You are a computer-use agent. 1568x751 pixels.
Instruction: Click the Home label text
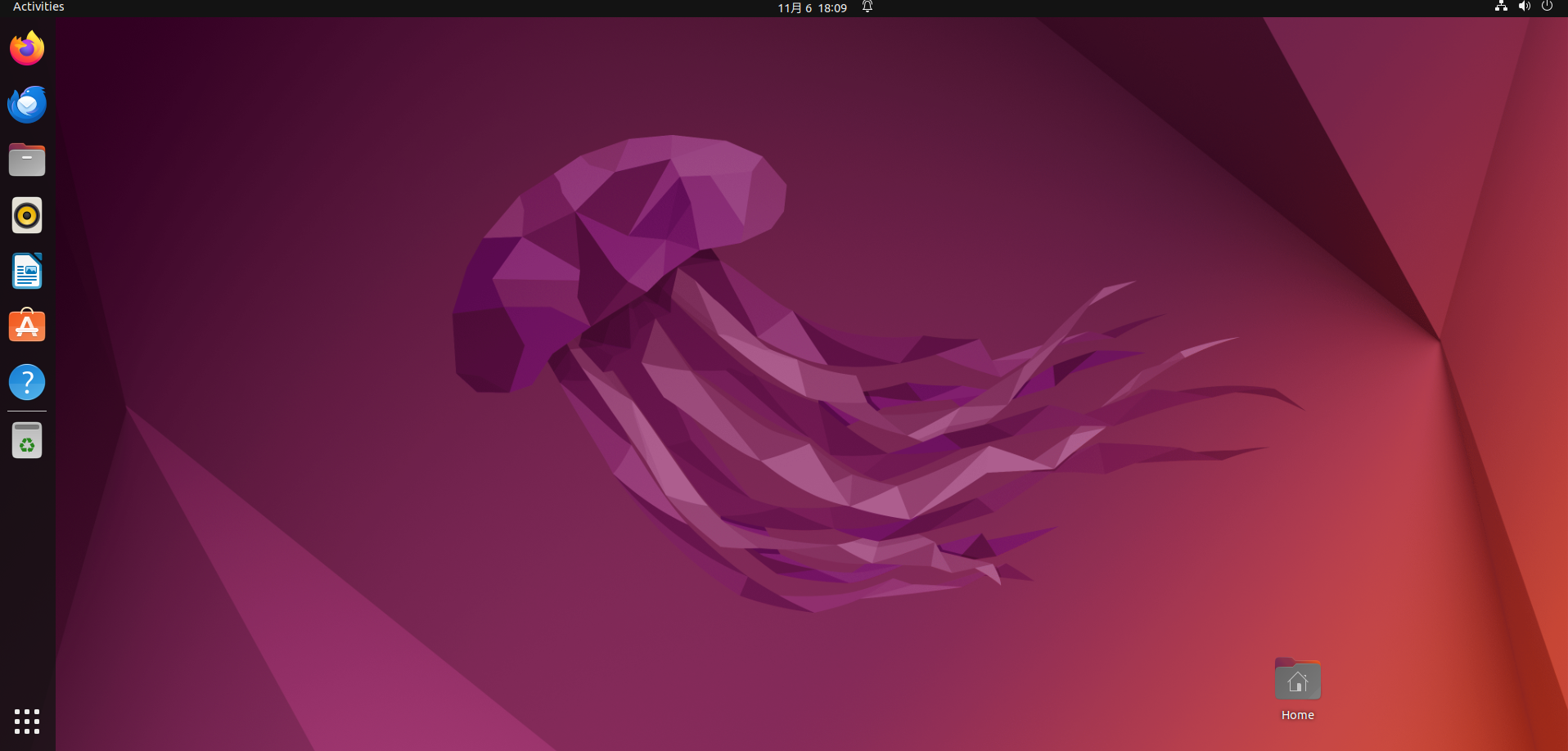1298,715
